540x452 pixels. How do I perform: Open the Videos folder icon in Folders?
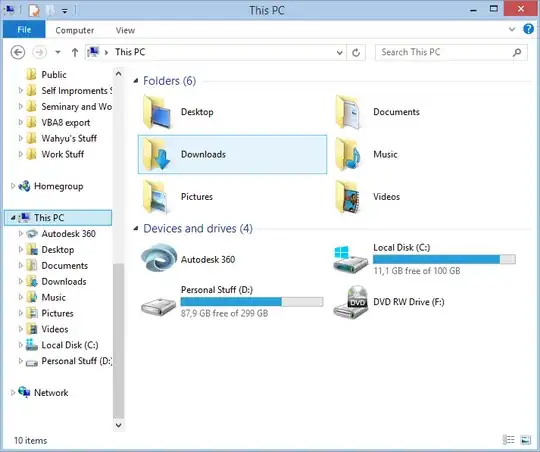[348, 197]
